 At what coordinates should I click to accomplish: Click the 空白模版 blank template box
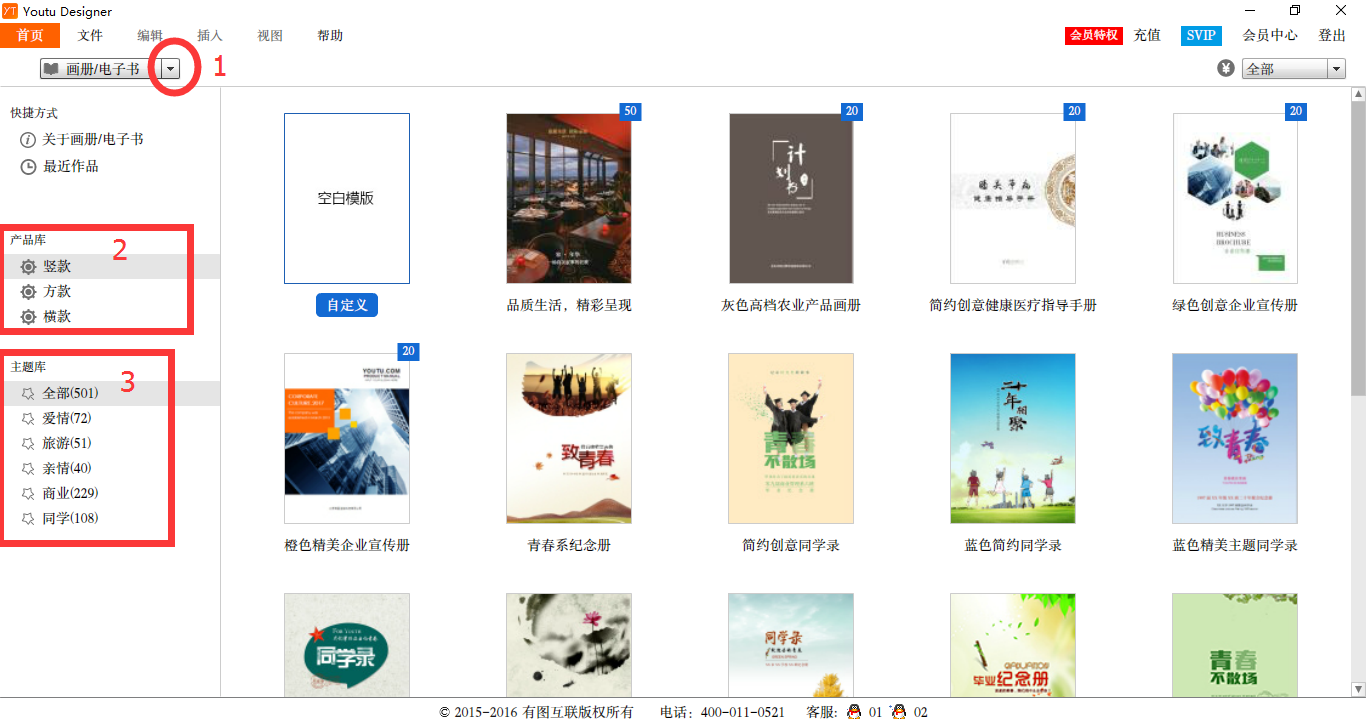pos(347,198)
